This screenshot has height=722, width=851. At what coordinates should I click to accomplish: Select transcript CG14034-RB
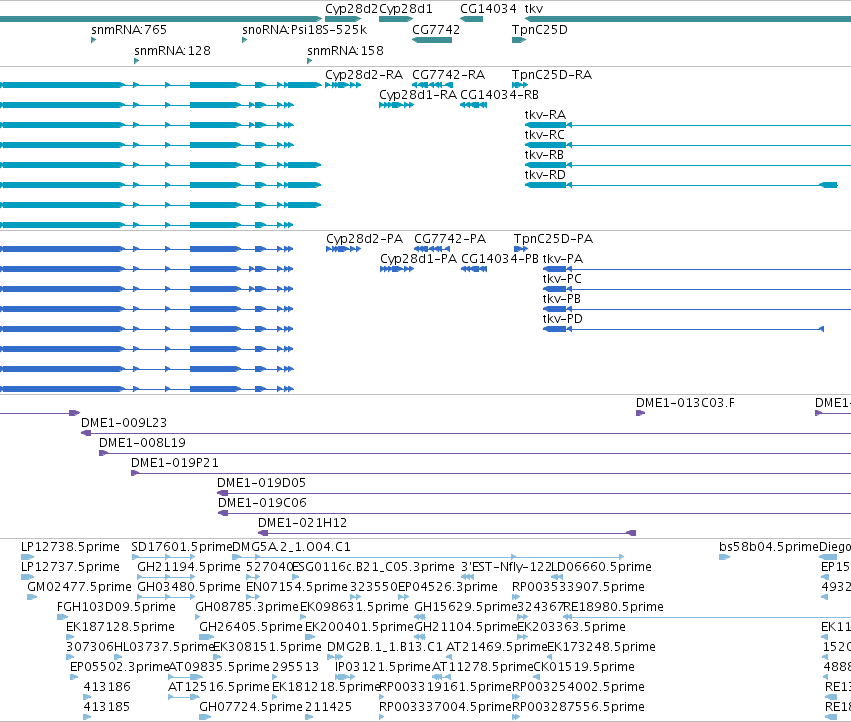473,105
